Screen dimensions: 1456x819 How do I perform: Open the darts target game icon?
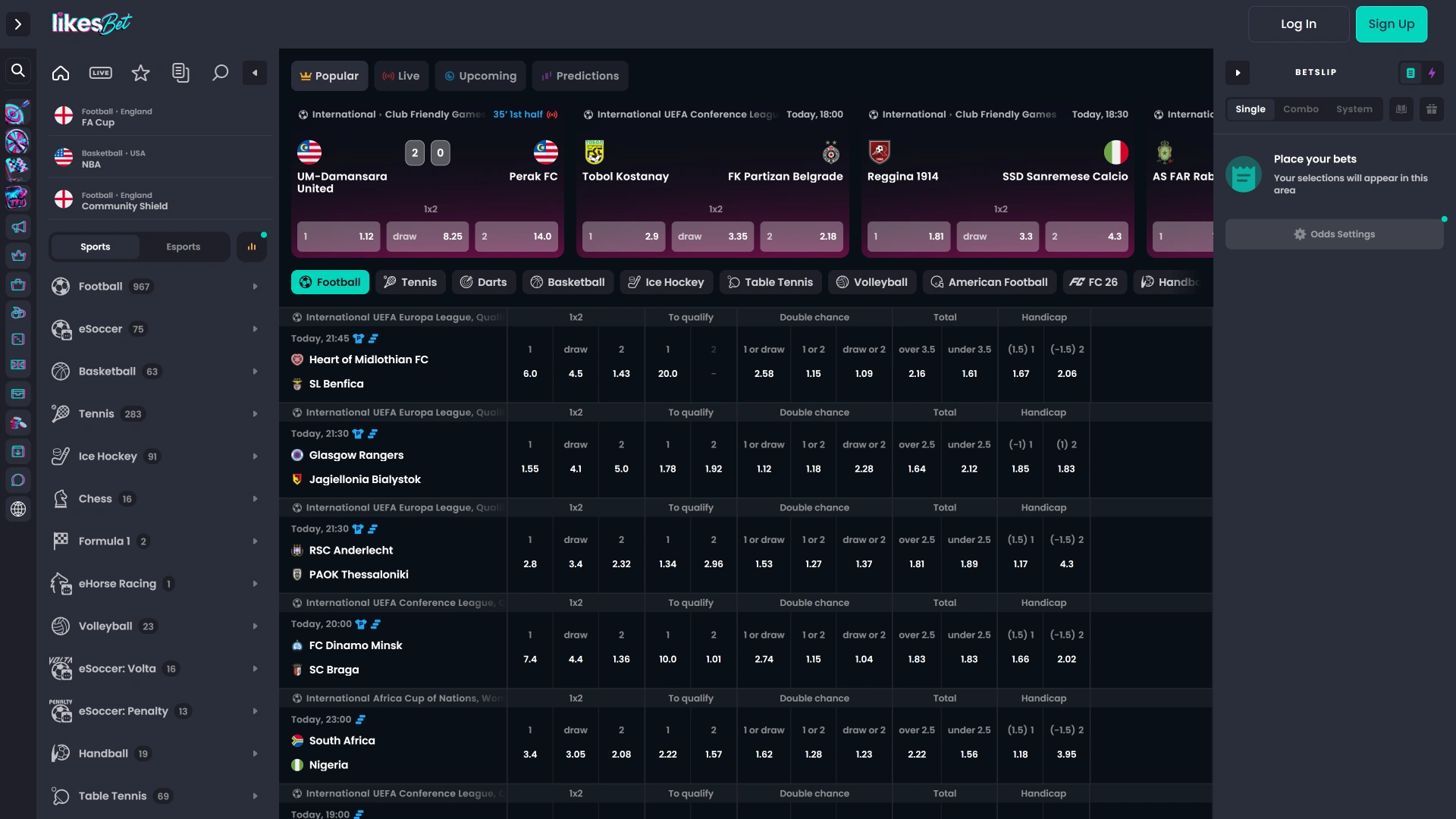(x=17, y=113)
